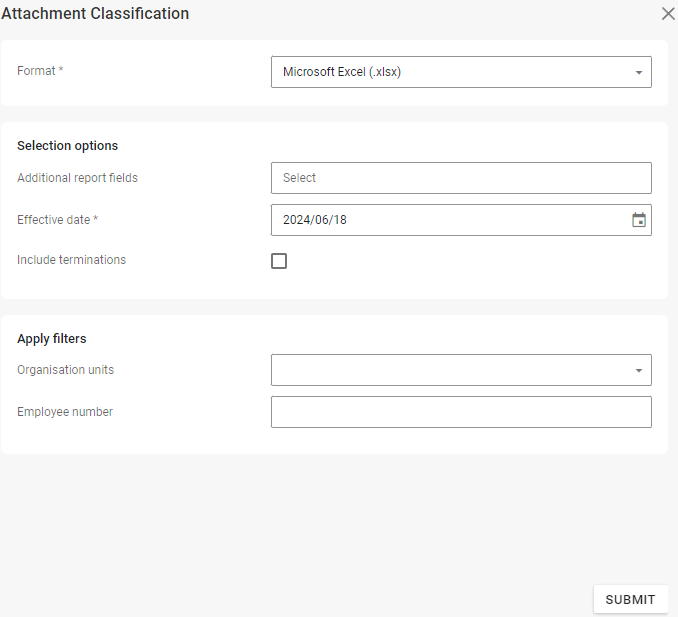Click the Effective date label
Viewport: 678px width, 617px height.
point(57,220)
